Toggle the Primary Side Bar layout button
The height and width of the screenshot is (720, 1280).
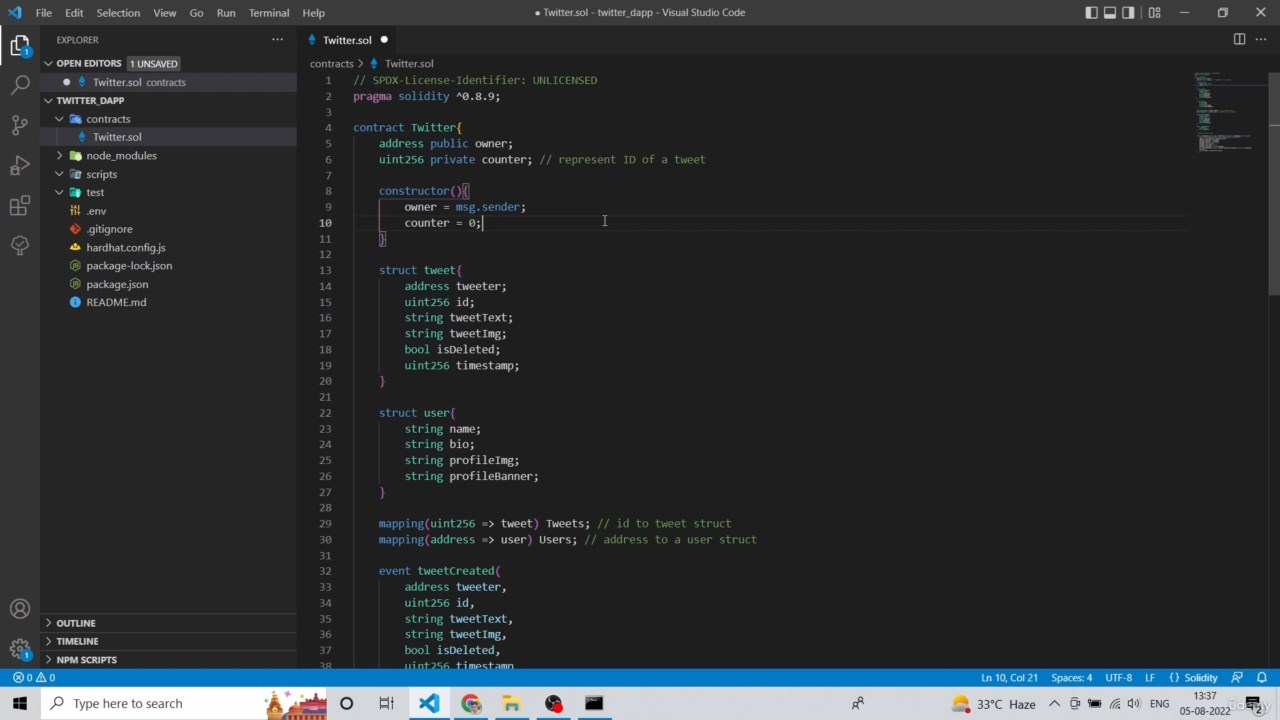(x=1091, y=13)
